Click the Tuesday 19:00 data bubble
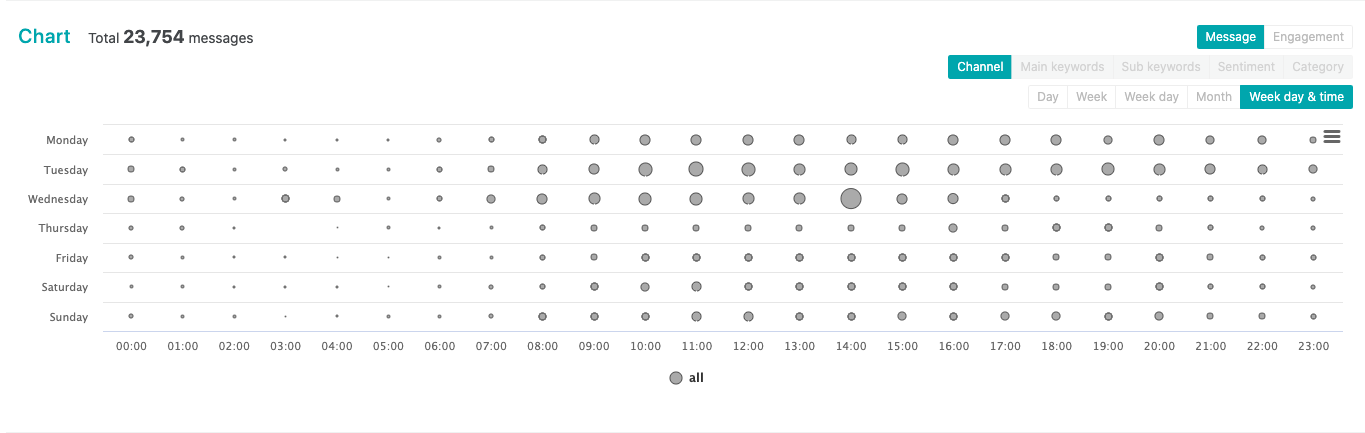This screenshot has height=433, width=1365. (1108, 169)
